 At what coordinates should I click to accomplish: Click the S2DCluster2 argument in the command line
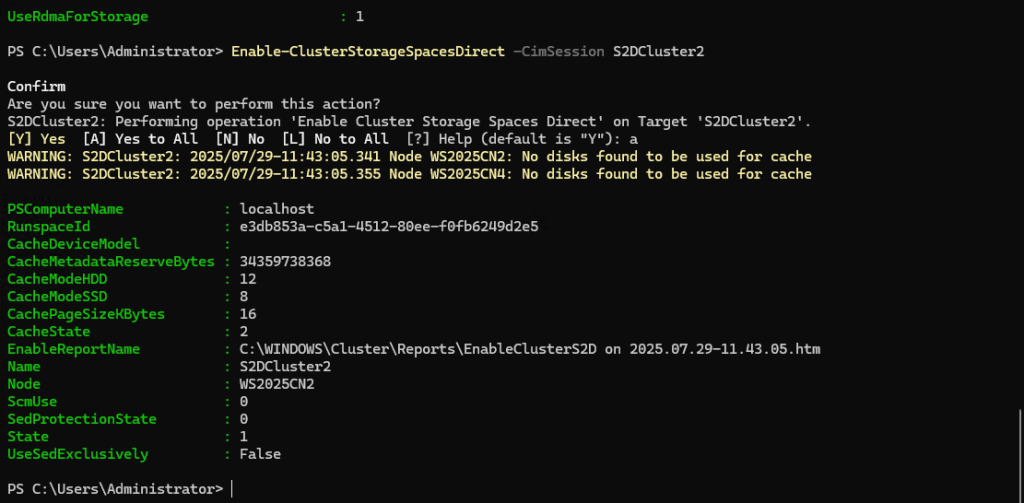659,51
